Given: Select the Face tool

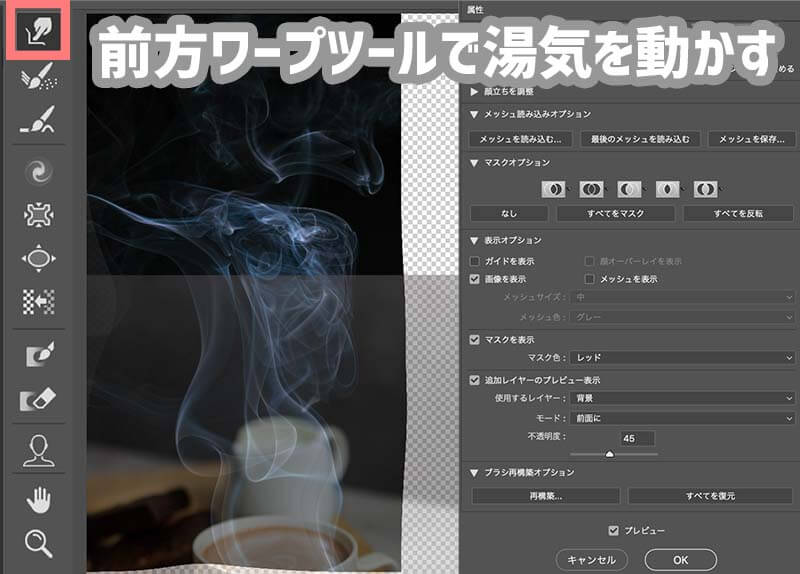Looking at the screenshot, I should [38, 451].
